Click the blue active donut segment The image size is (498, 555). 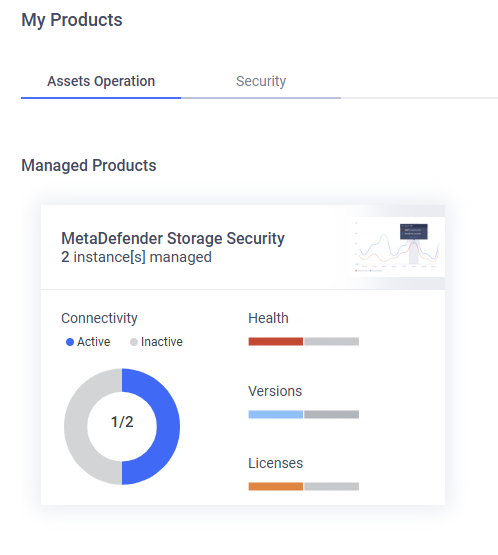[168, 427]
